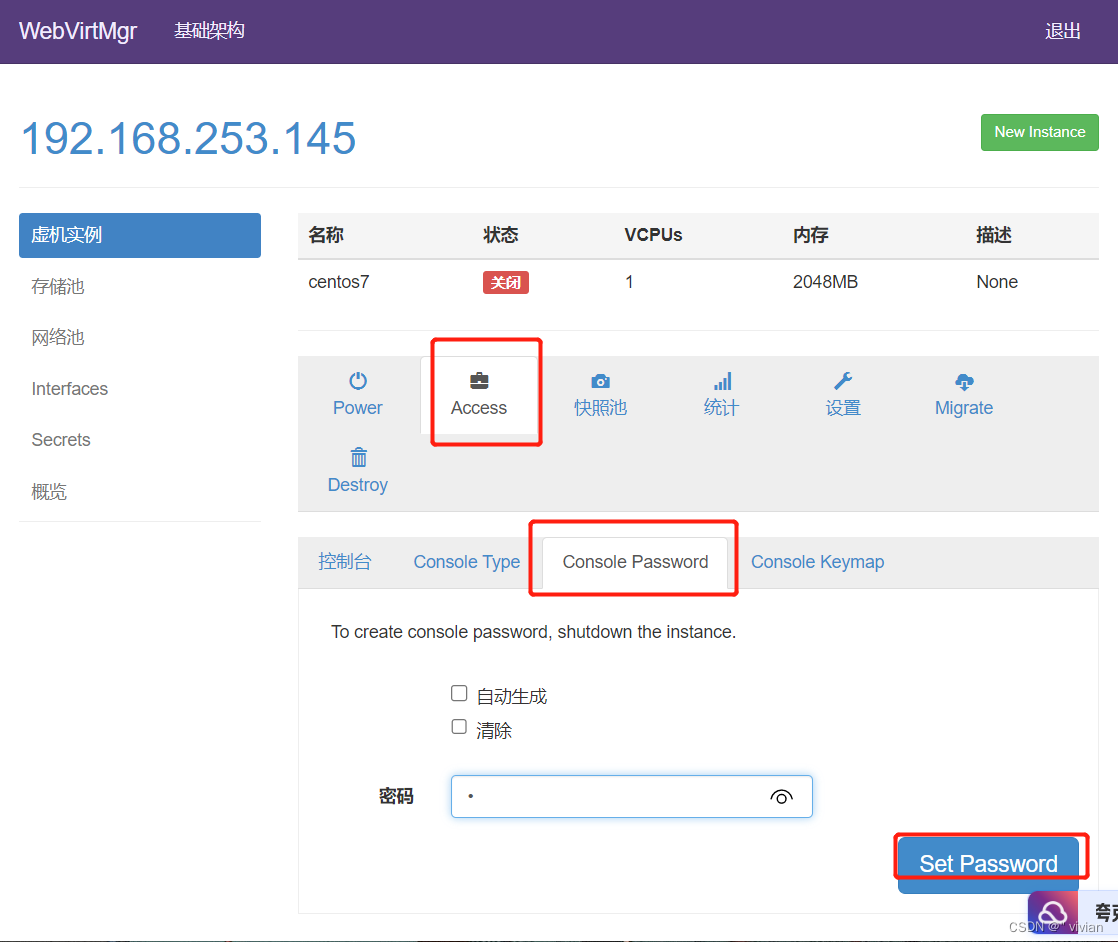Click the Access briefcase icon
The image size is (1118, 942).
click(479, 381)
